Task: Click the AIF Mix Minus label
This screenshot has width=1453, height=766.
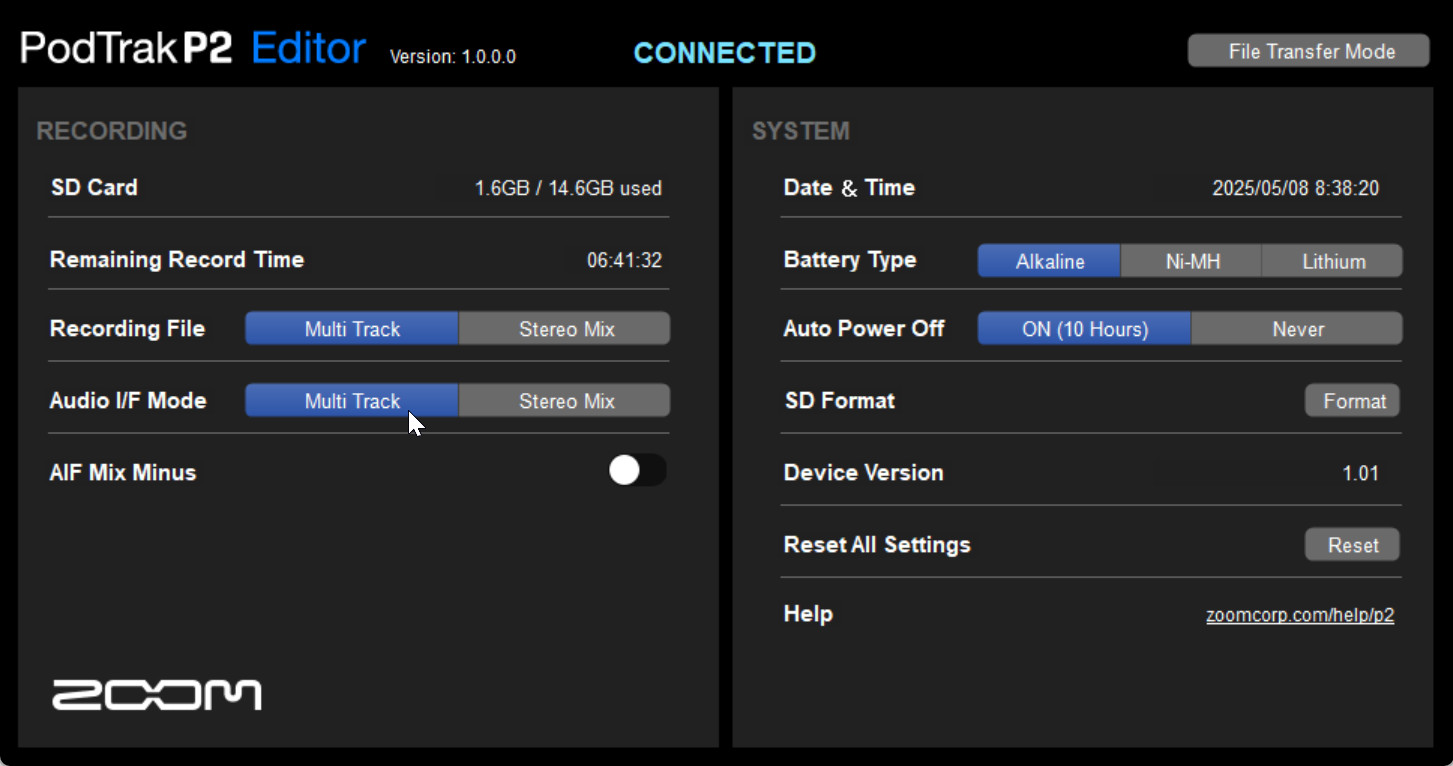Action: (x=123, y=472)
